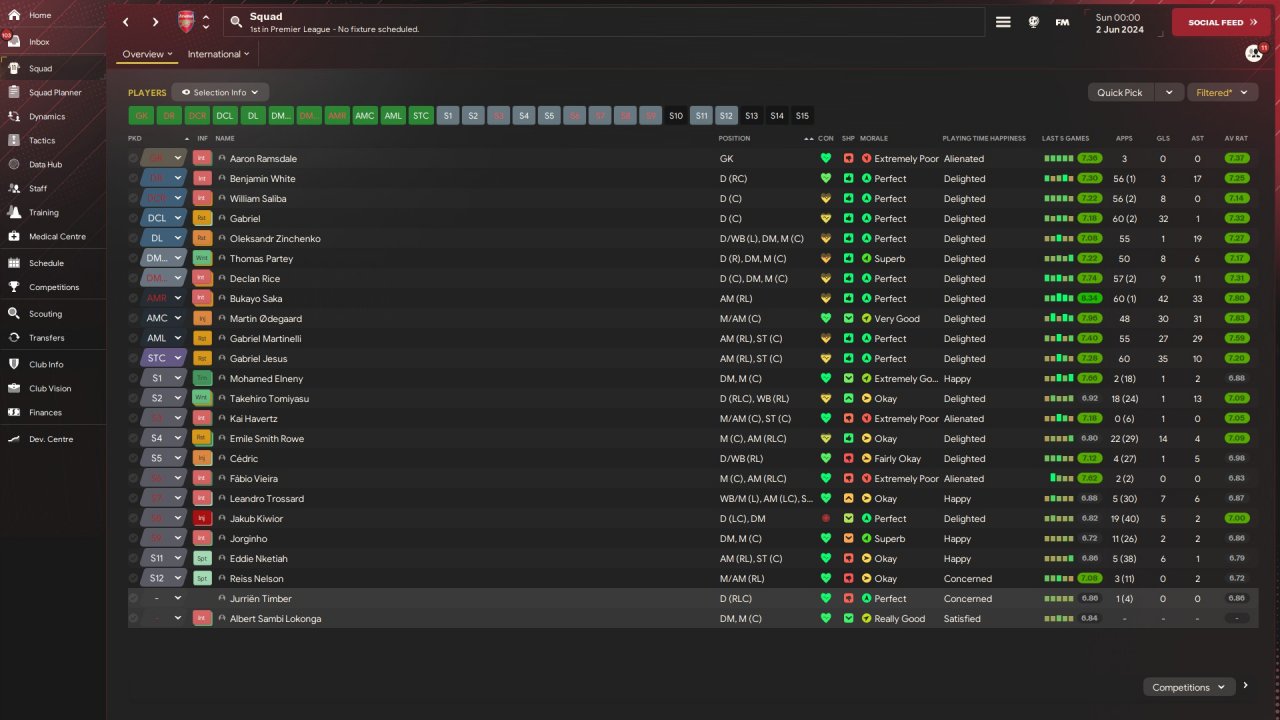Open the Dynamics screen
Viewport: 1280px width, 720px height.
(47, 116)
